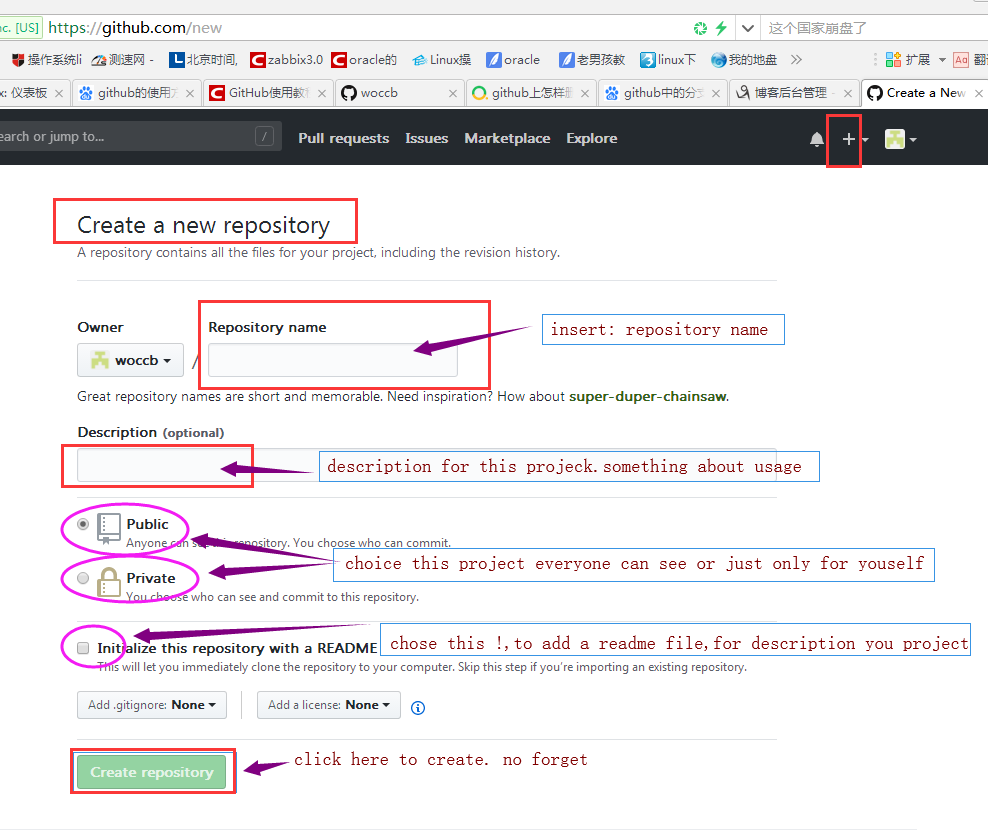This screenshot has width=988, height=834.
Task: Close the woccb tab
Action: tap(452, 93)
